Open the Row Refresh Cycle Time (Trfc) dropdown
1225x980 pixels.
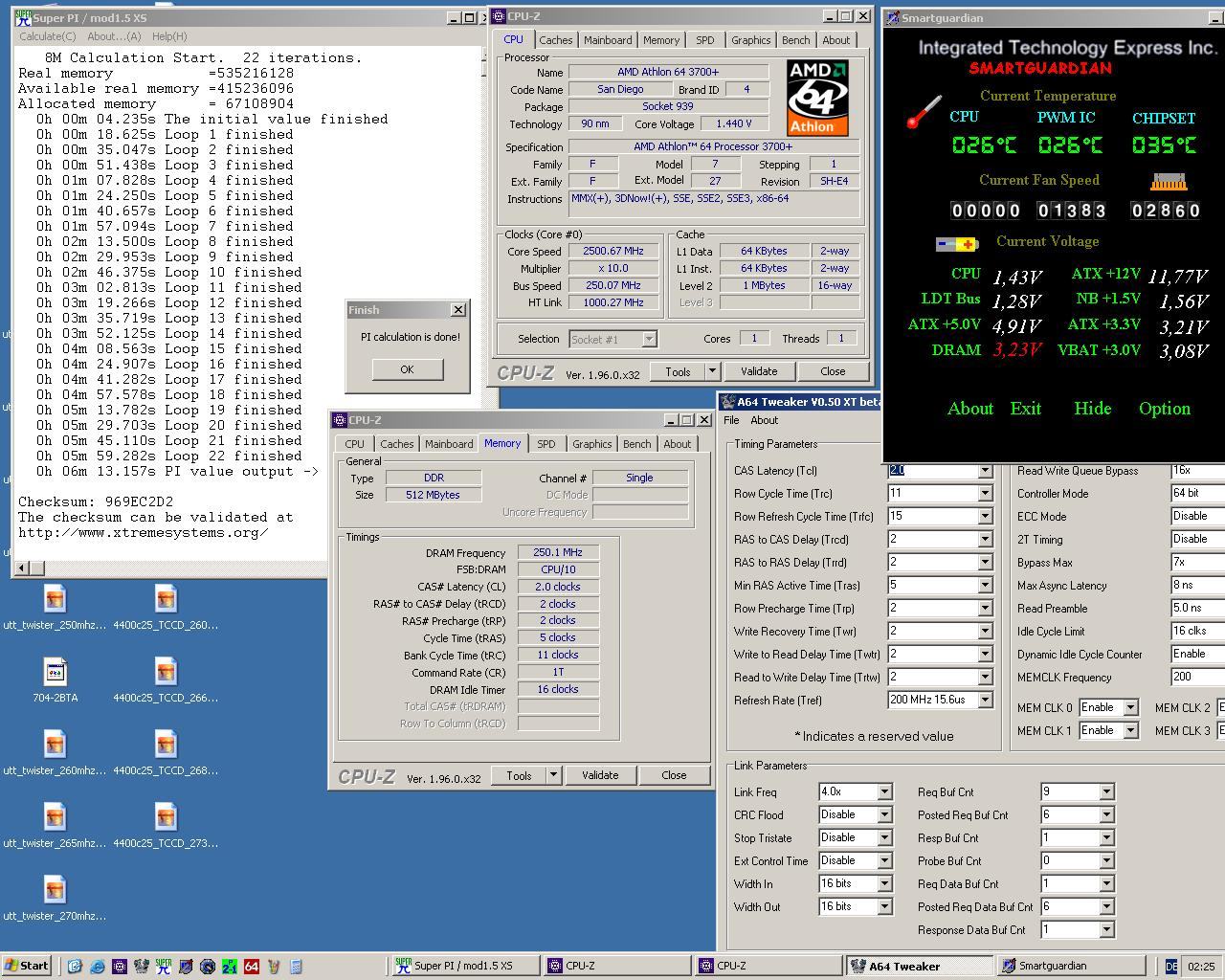984,517
